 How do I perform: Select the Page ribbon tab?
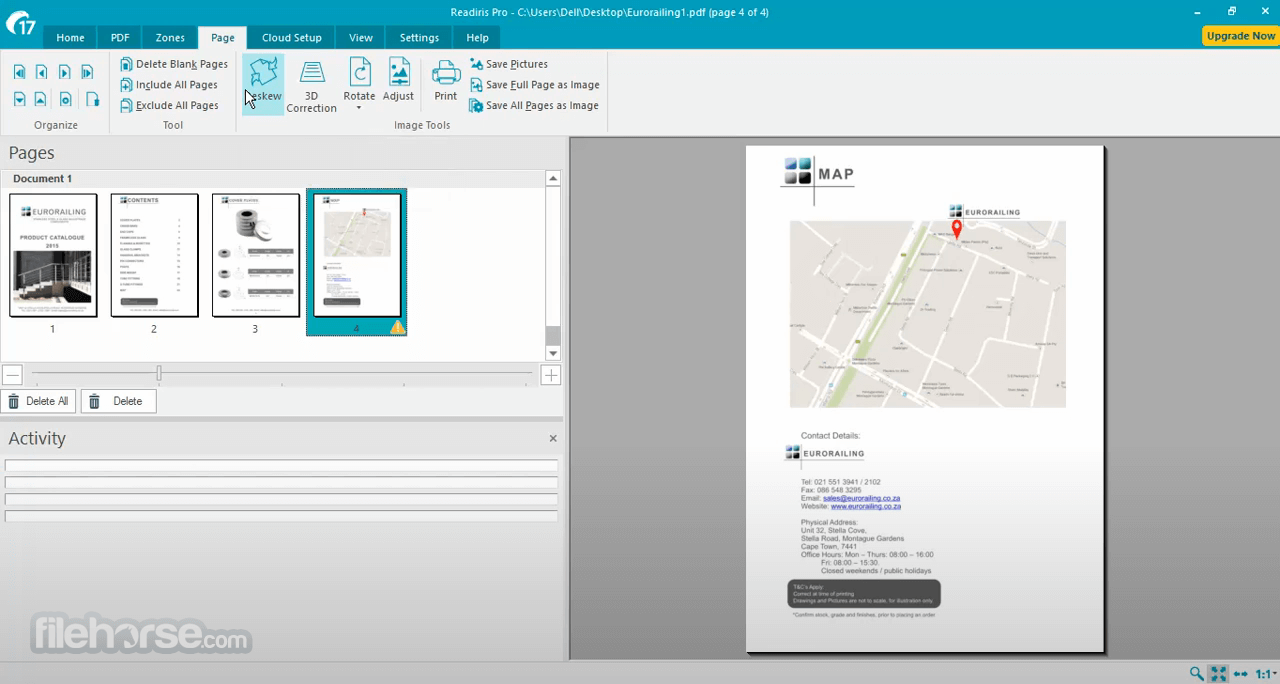point(223,38)
